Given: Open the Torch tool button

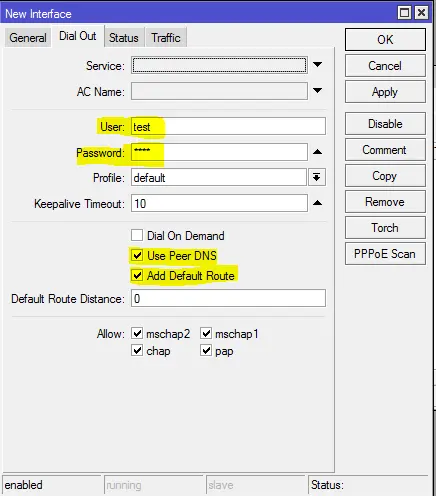Looking at the screenshot, I should tap(385, 228).
